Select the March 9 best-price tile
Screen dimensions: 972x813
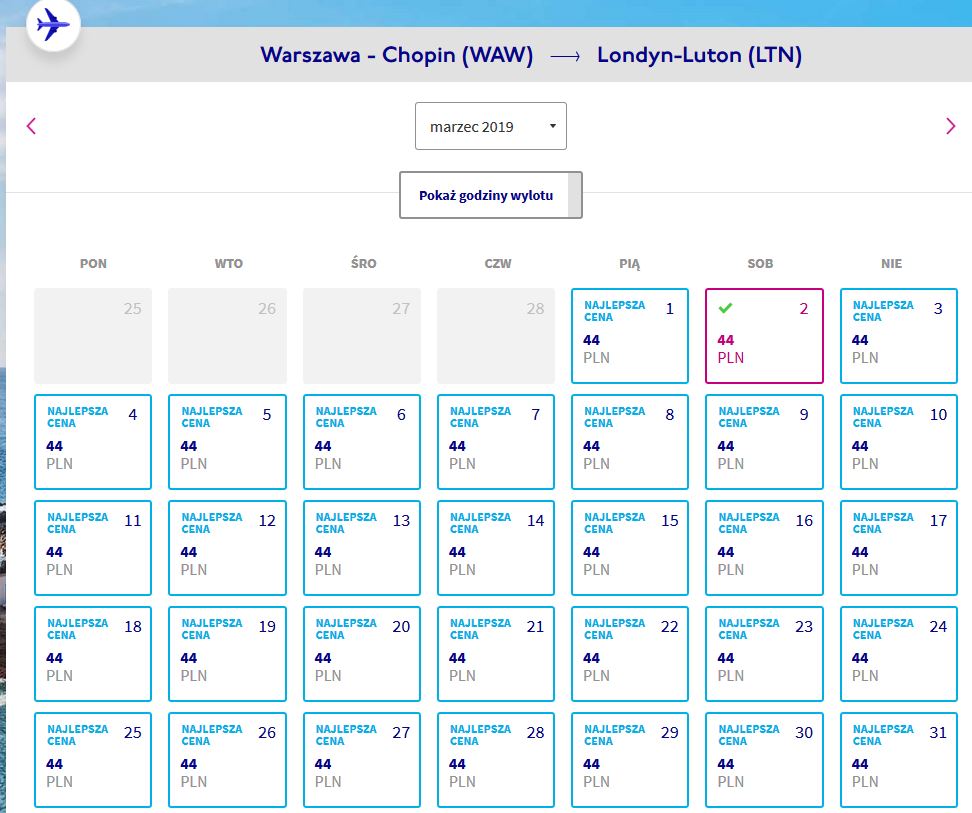tap(764, 442)
